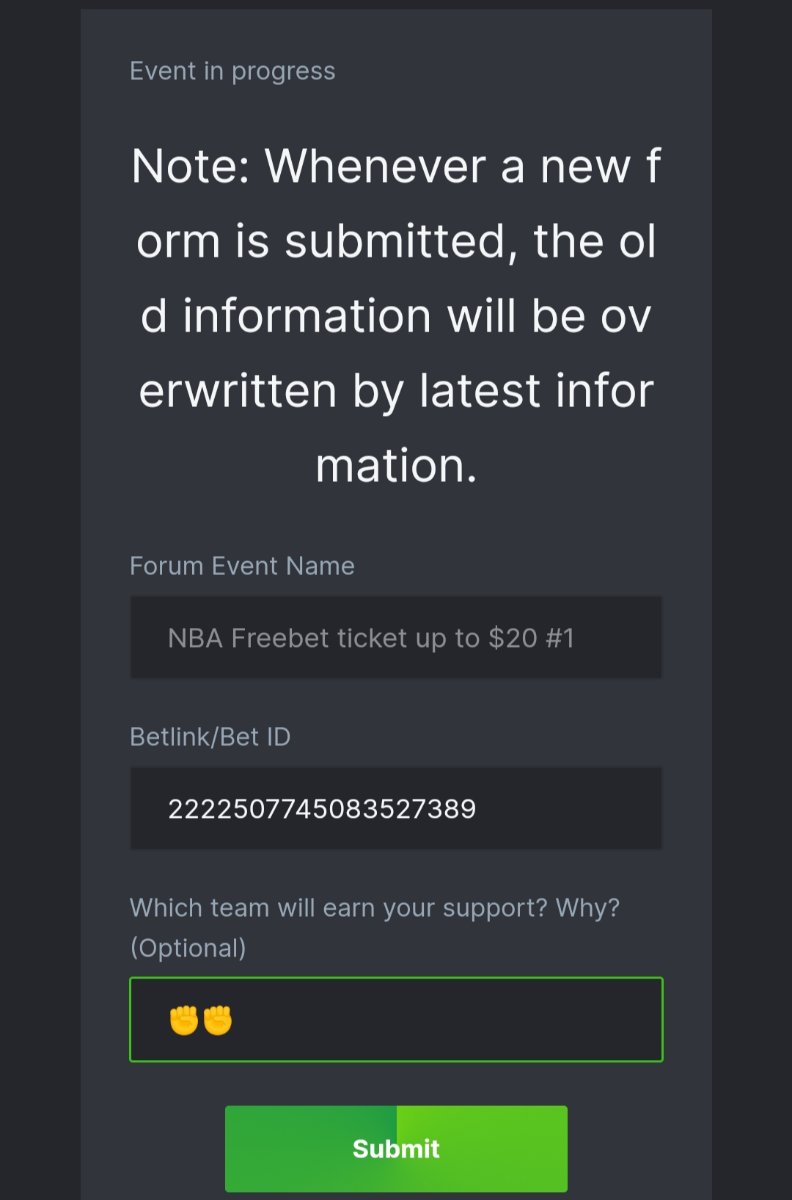Screen dimensions: 792x1200
Task: Focus the Forum Event Name field
Action: click(x=396, y=637)
